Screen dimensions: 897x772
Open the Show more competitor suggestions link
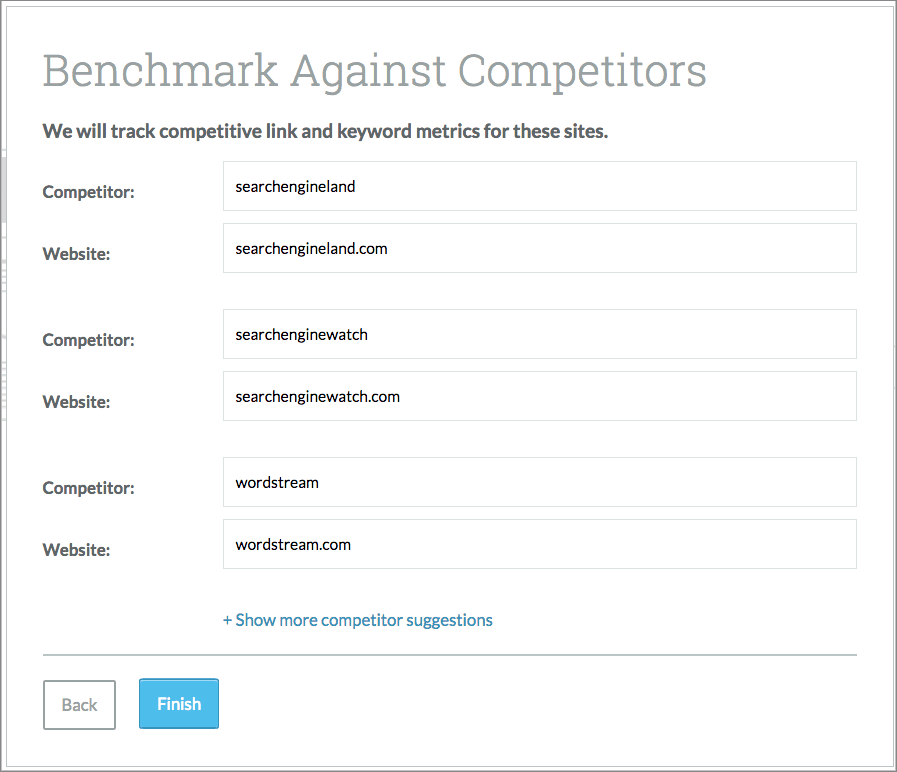pyautogui.click(x=357, y=620)
